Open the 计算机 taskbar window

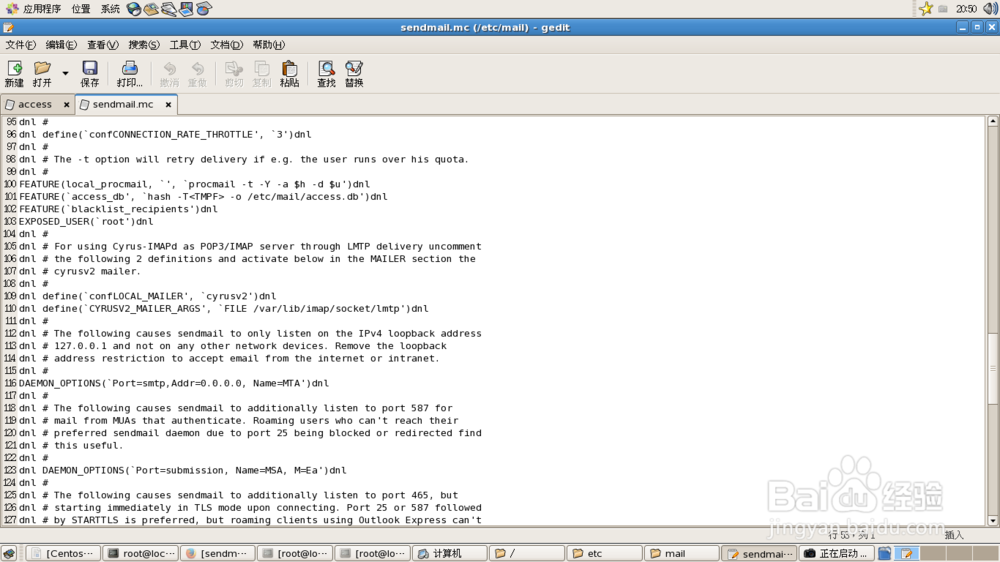click(x=450, y=553)
